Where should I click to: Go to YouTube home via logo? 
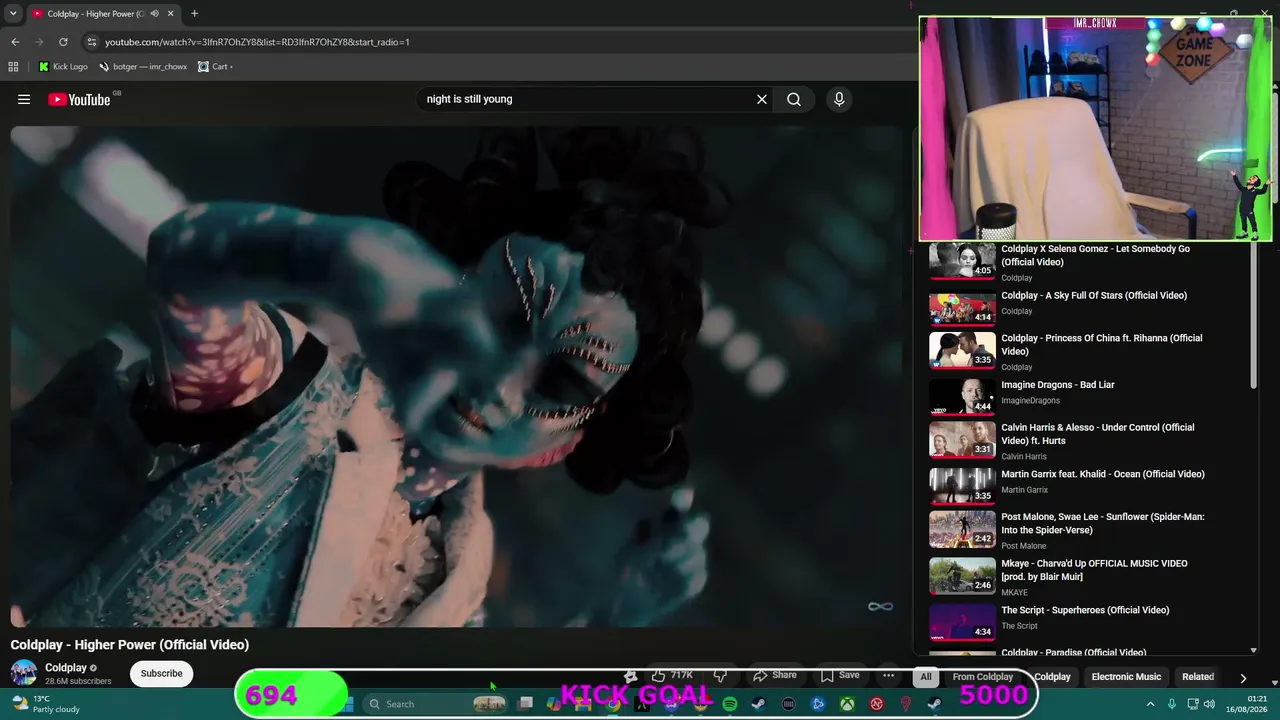coord(79,99)
